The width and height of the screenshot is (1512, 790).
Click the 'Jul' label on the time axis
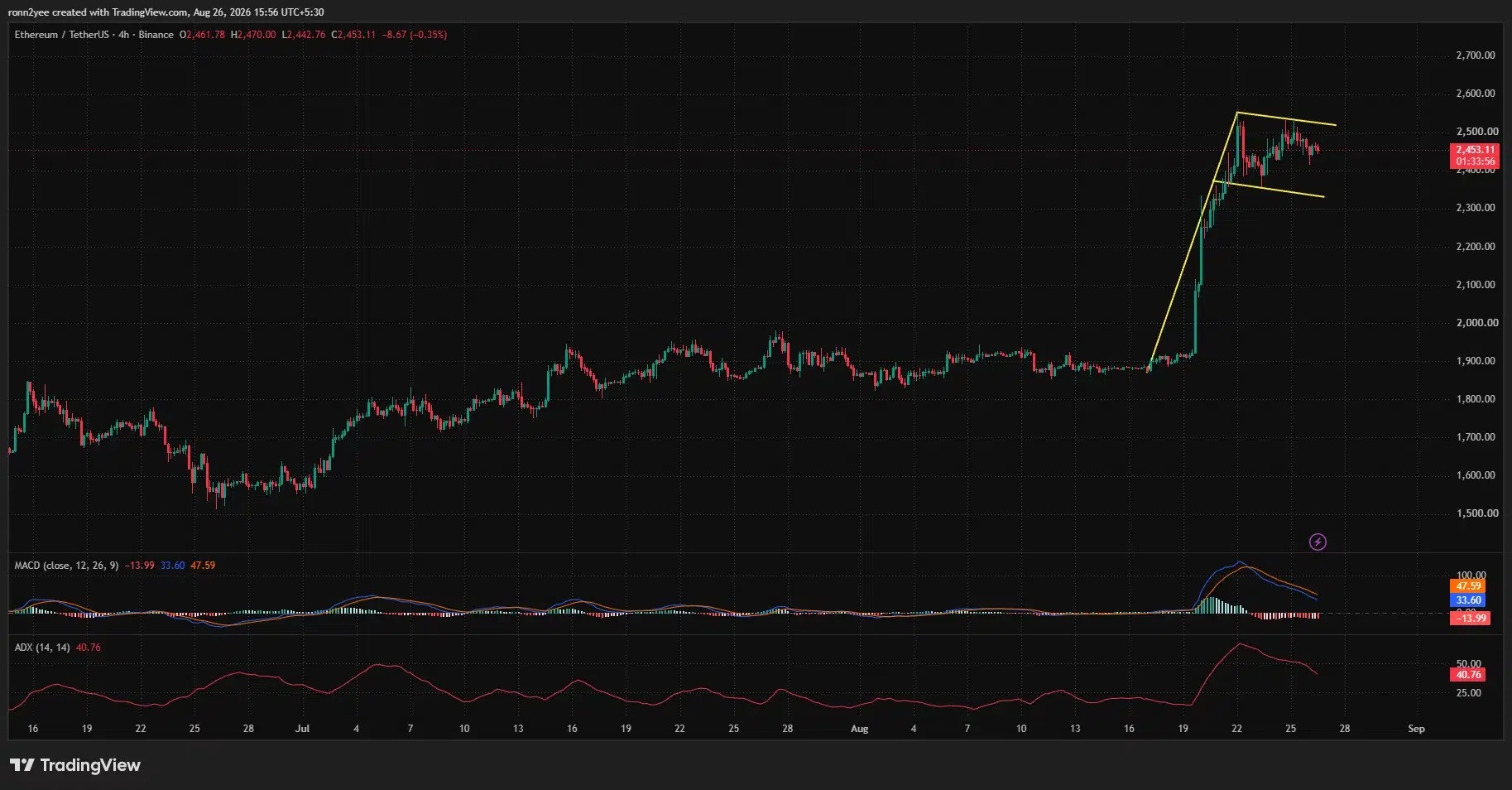(302, 729)
